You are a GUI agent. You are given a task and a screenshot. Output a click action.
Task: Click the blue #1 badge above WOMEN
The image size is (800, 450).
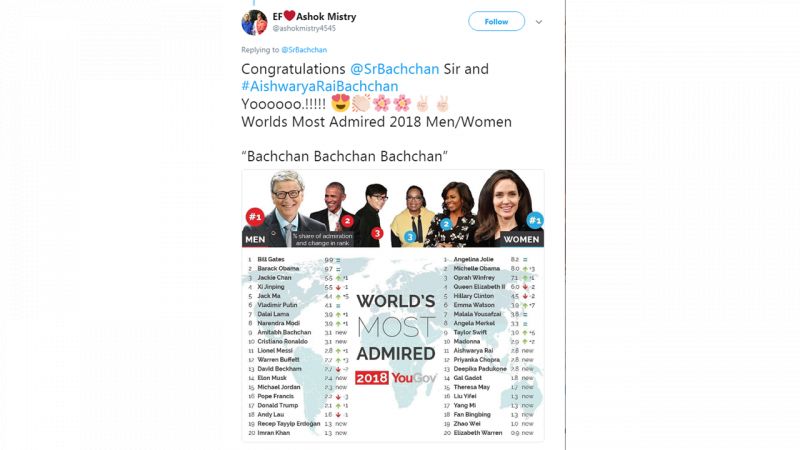pos(535,220)
